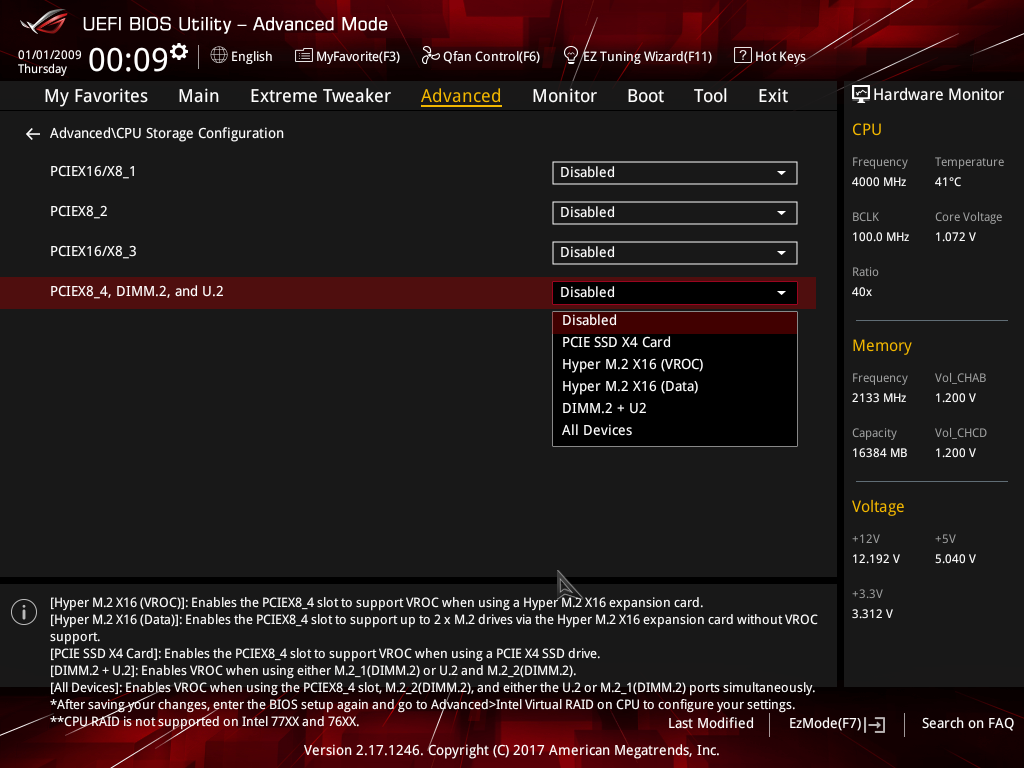Screen dimensions: 1024x768
Task: Click the Advanced\CPU Storage Configuration breadcrumb
Action: click(167, 133)
